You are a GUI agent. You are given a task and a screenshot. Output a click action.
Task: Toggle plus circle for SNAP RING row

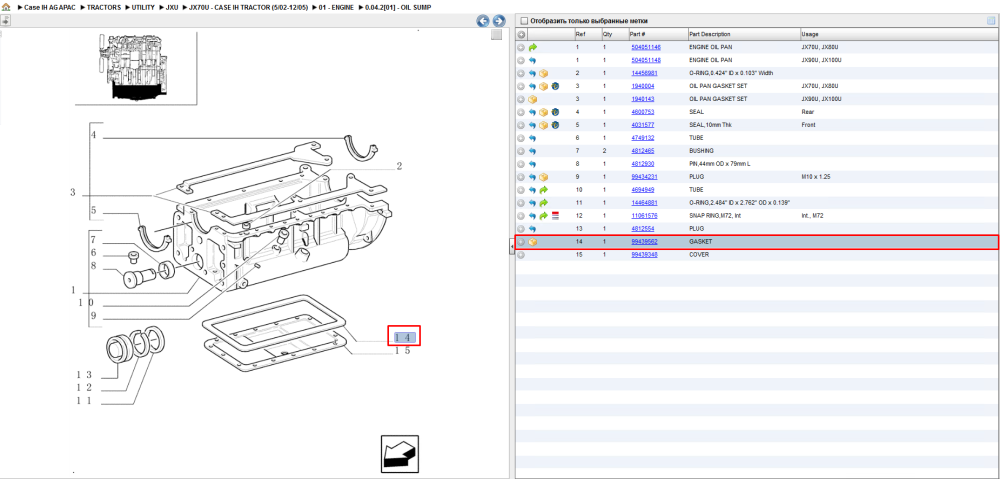(x=521, y=216)
